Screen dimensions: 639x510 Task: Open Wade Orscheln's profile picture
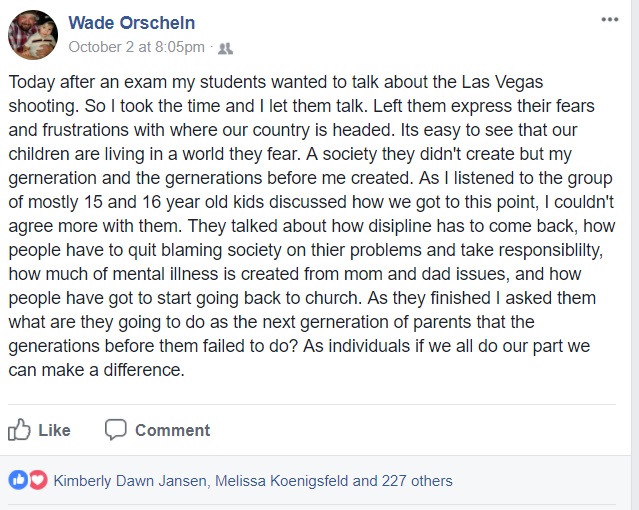pyautogui.click(x=33, y=35)
